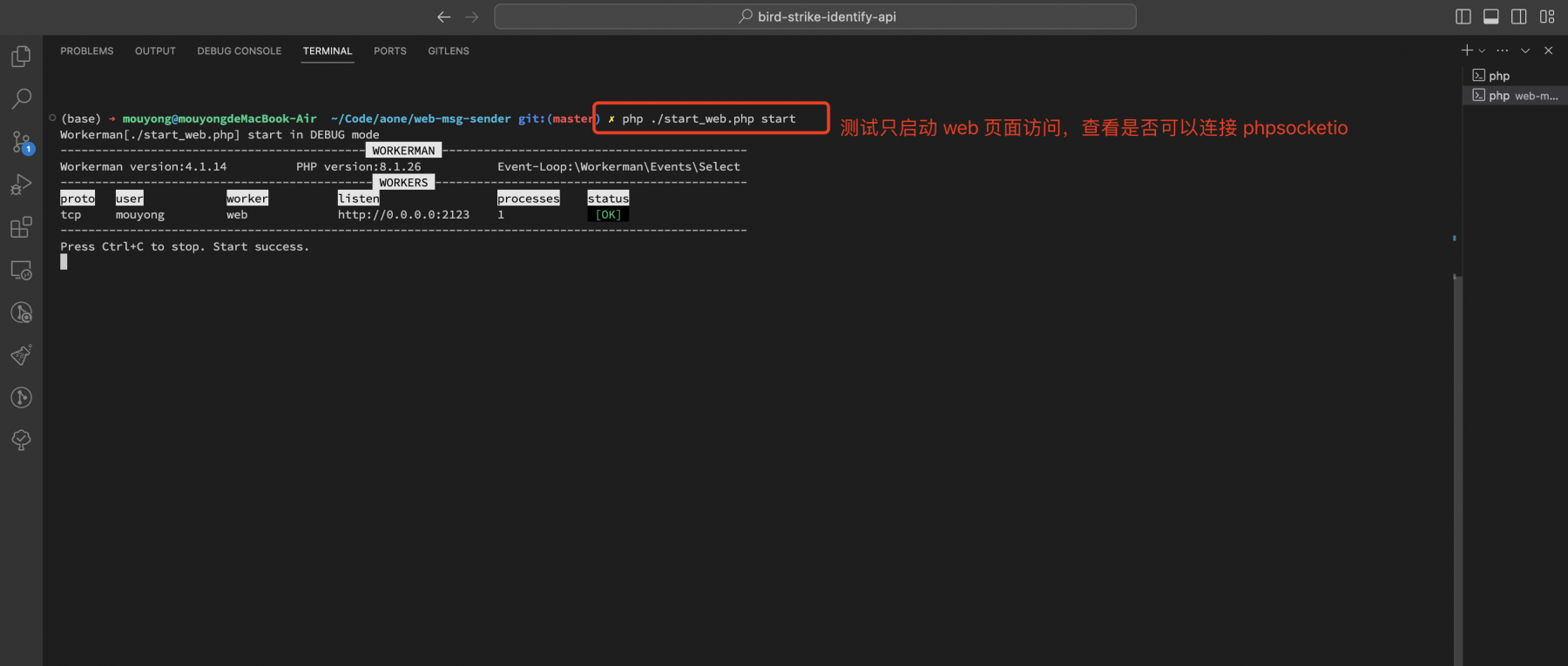Image resolution: width=1568 pixels, height=666 pixels.
Task: Open the Search view icon
Action: point(21,98)
